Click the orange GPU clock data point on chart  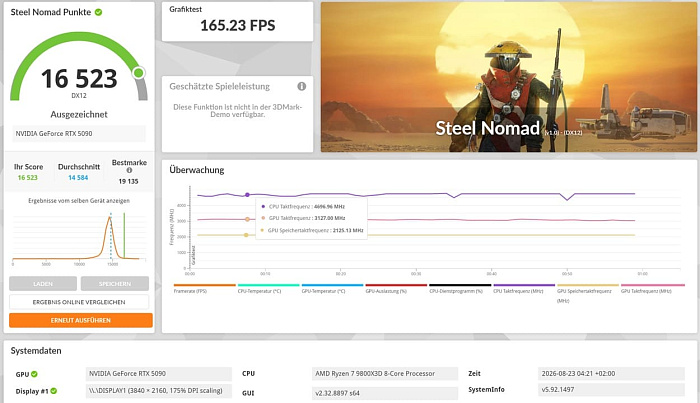pyautogui.click(x=247, y=219)
